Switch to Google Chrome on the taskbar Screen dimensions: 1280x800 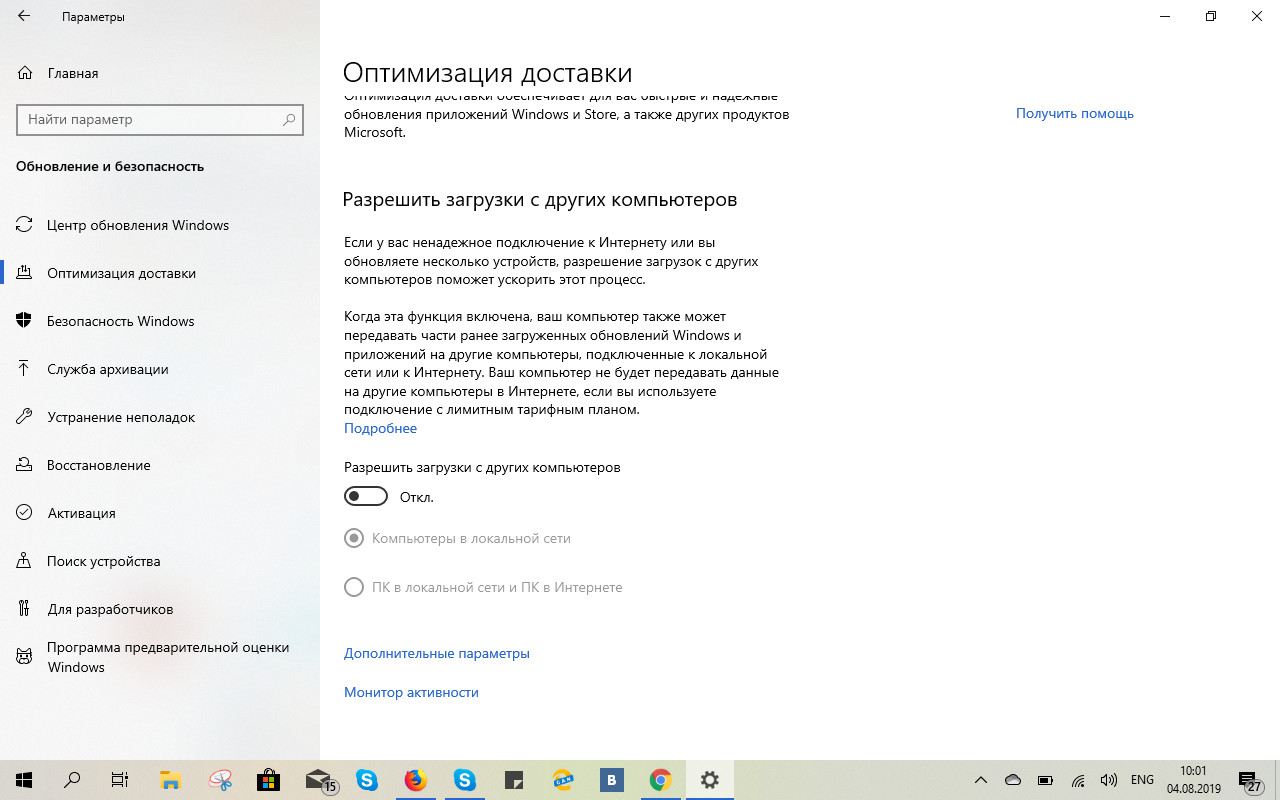(x=660, y=780)
